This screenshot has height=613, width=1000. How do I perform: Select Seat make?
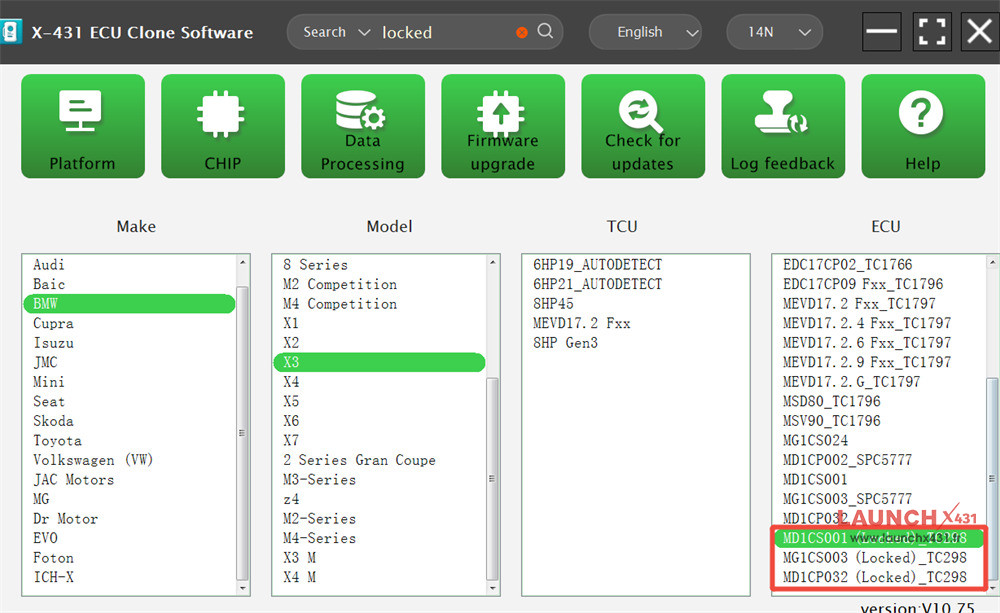[x=49, y=402]
